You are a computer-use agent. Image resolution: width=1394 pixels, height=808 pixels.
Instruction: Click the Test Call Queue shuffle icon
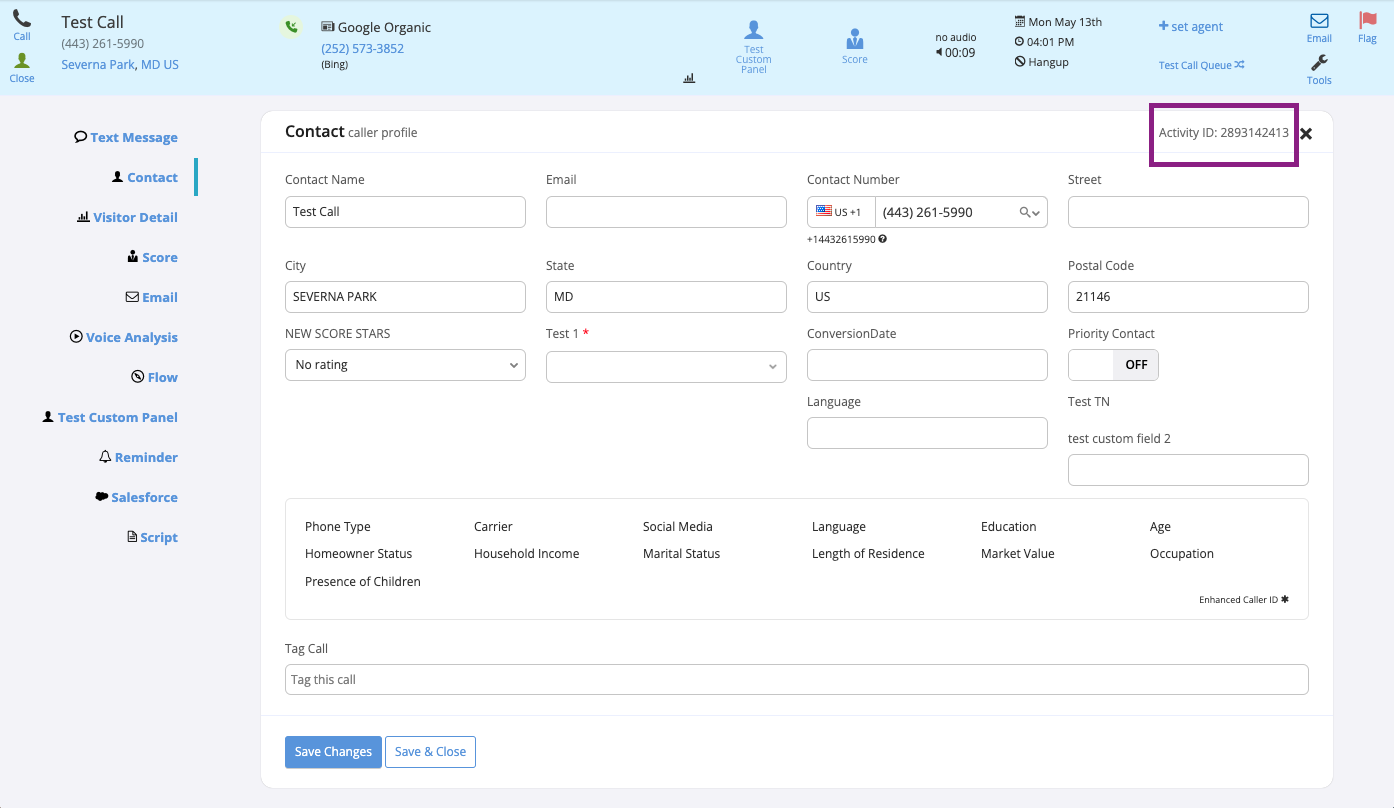click(x=1239, y=65)
